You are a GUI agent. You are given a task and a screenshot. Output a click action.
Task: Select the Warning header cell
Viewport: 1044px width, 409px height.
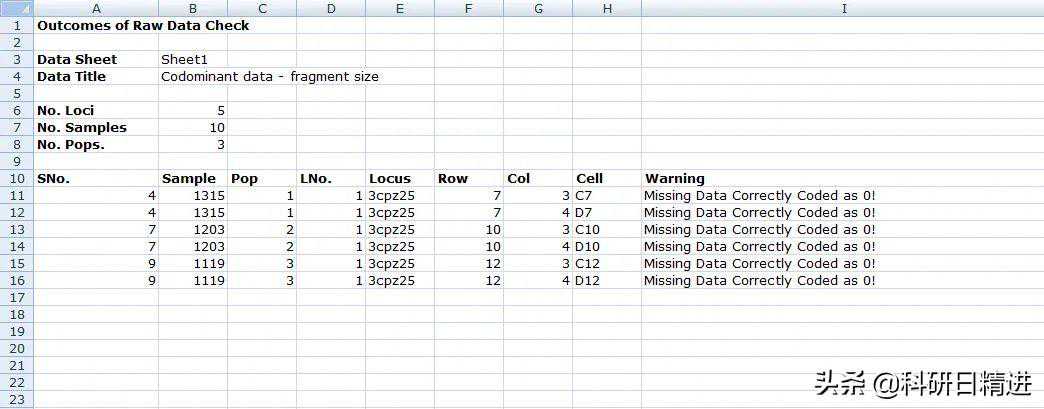click(842, 179)
